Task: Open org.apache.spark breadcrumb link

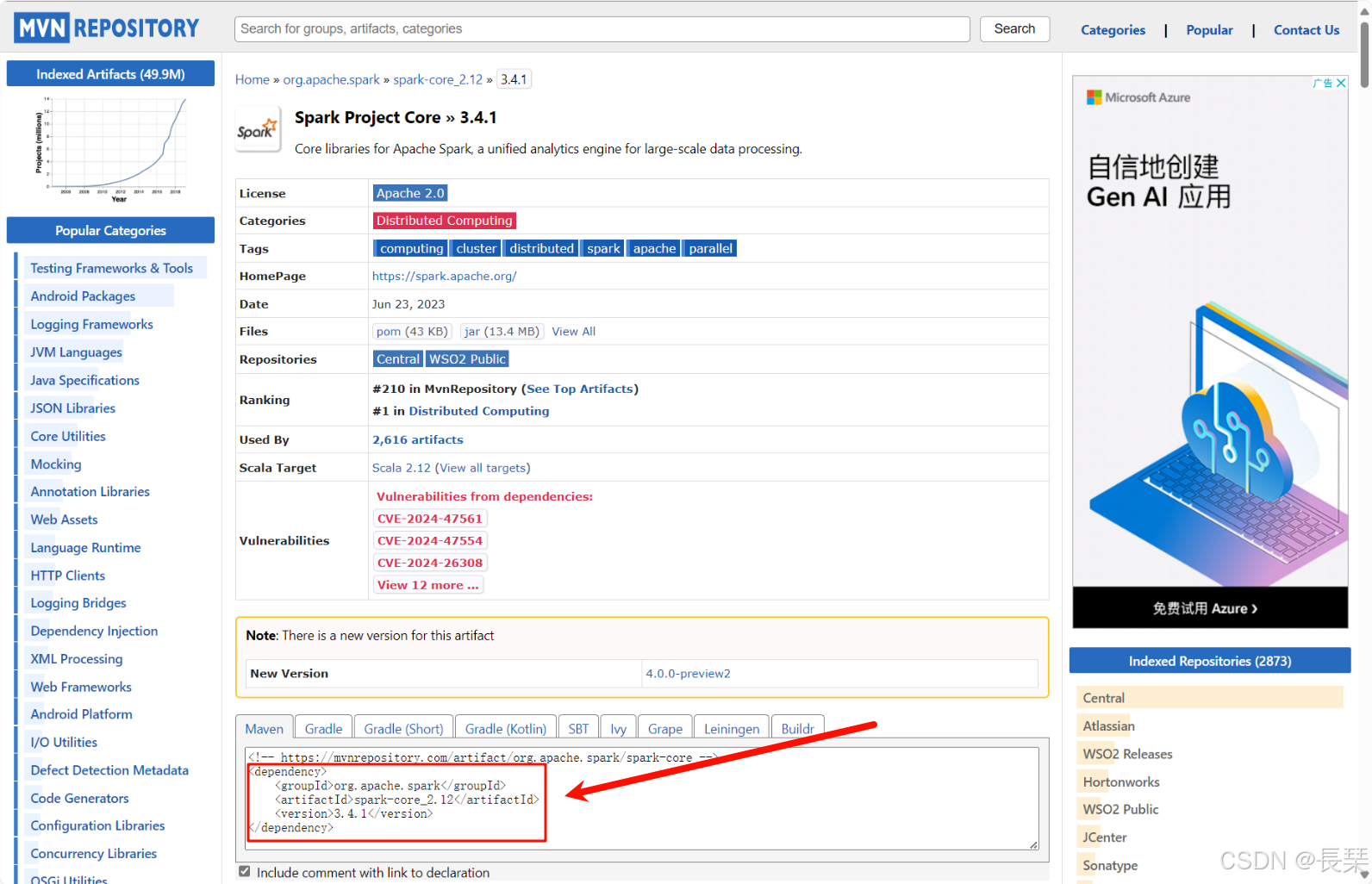Action: 332,79
